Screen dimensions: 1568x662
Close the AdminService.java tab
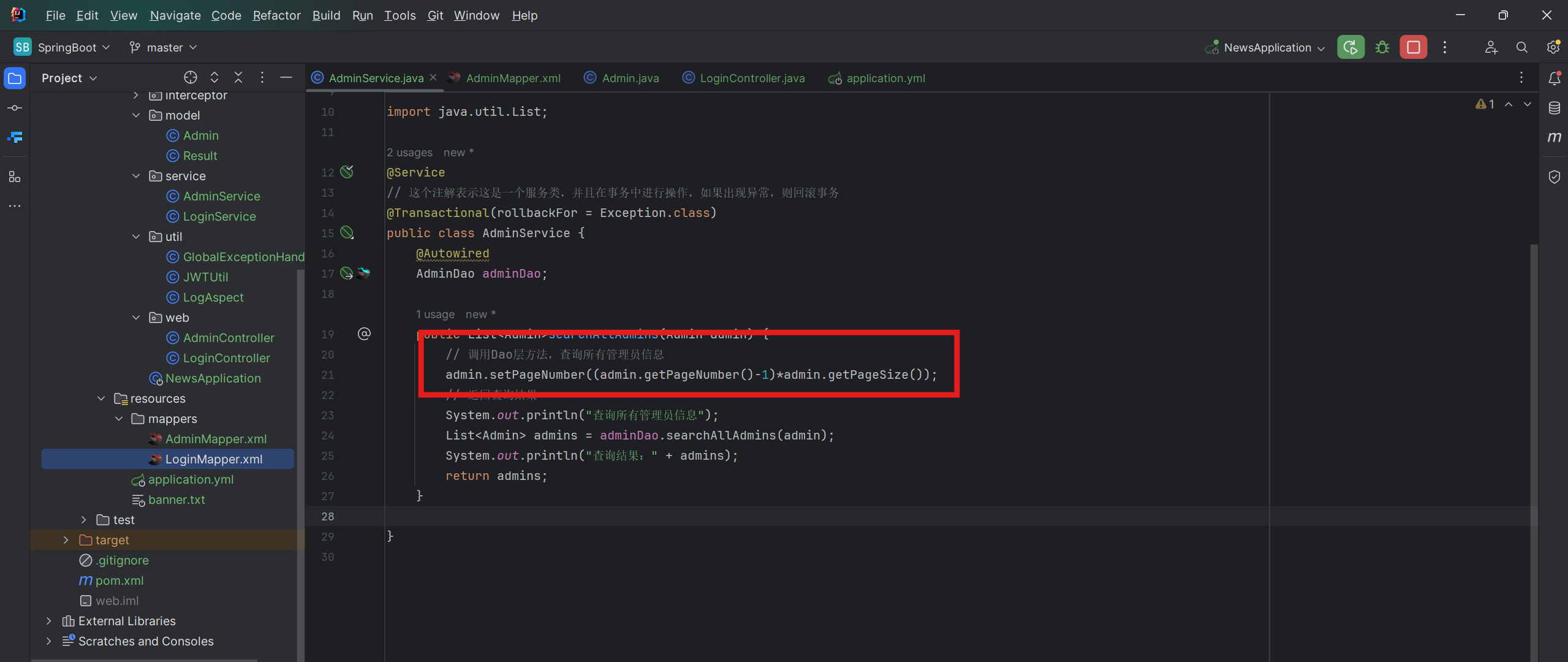(433, 77)
